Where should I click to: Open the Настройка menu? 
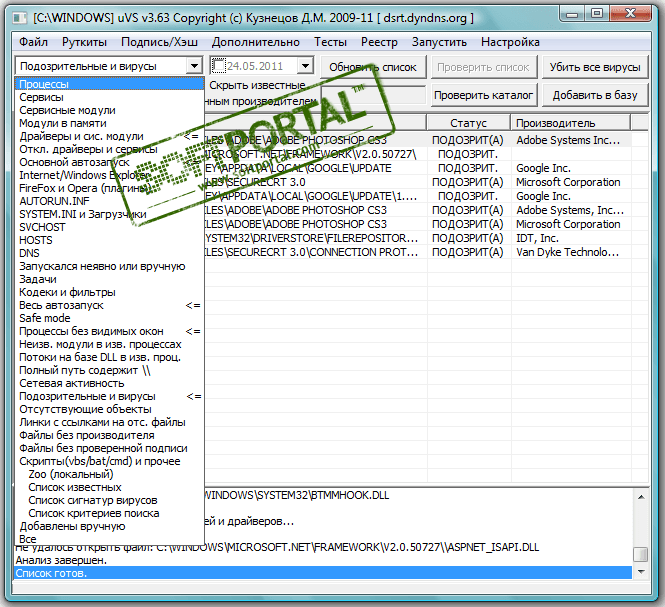tap(510, 42)
